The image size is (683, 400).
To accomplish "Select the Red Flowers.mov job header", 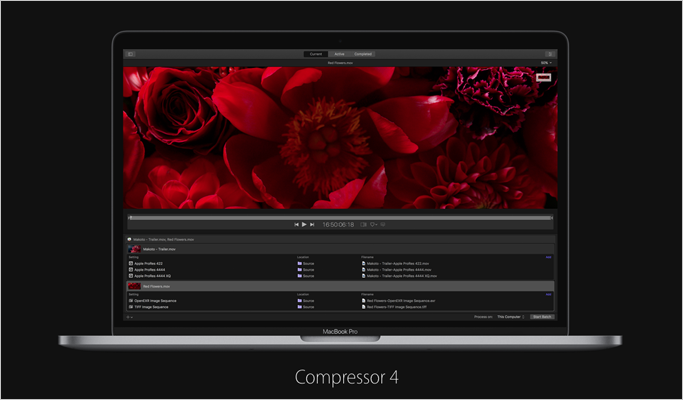I will [340, 286].
